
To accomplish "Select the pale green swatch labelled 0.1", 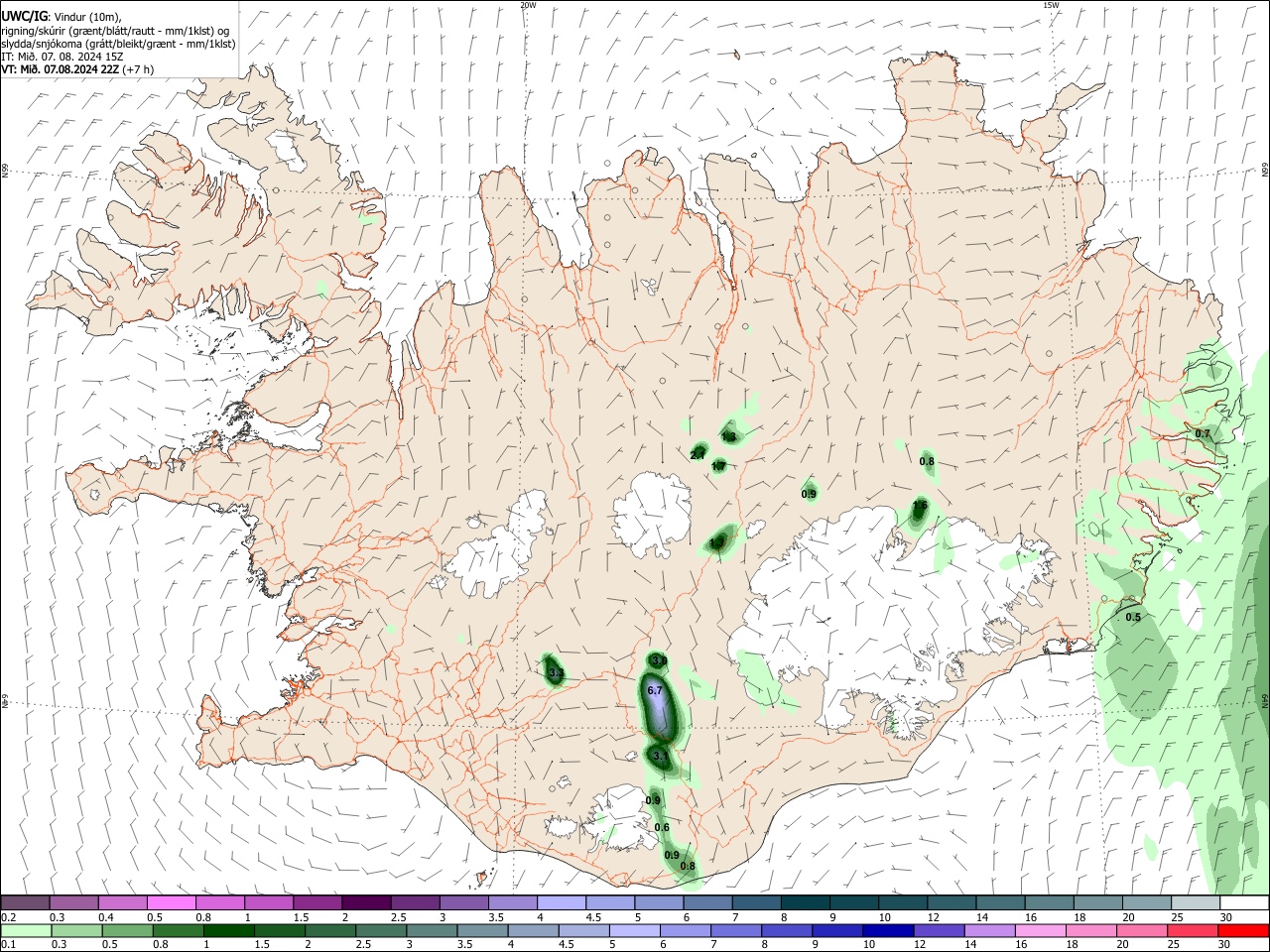I will coord(26,930).
